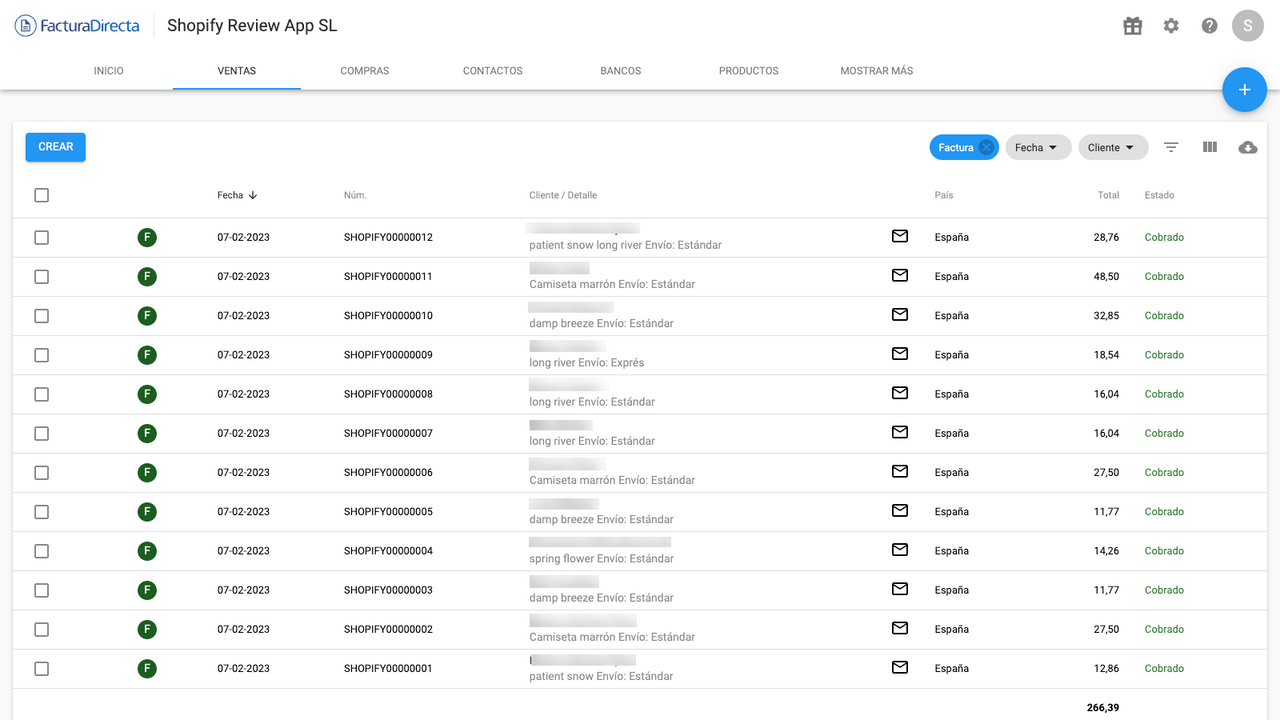Click envelope icon for SHOPIFY00000010
Screen dimensions: 1280x720
[x=900, y=314]
